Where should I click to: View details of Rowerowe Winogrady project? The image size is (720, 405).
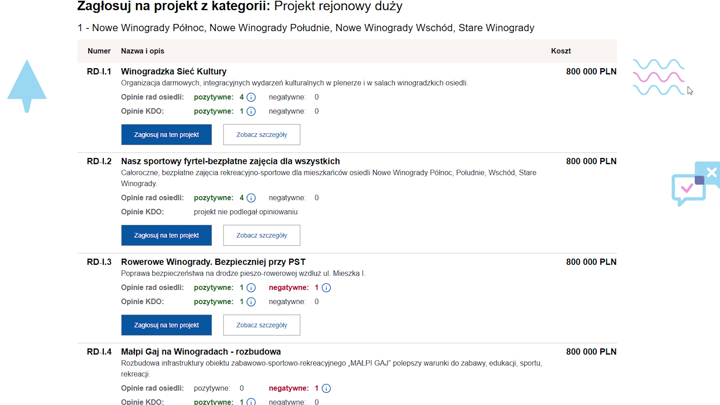point(261,325)
